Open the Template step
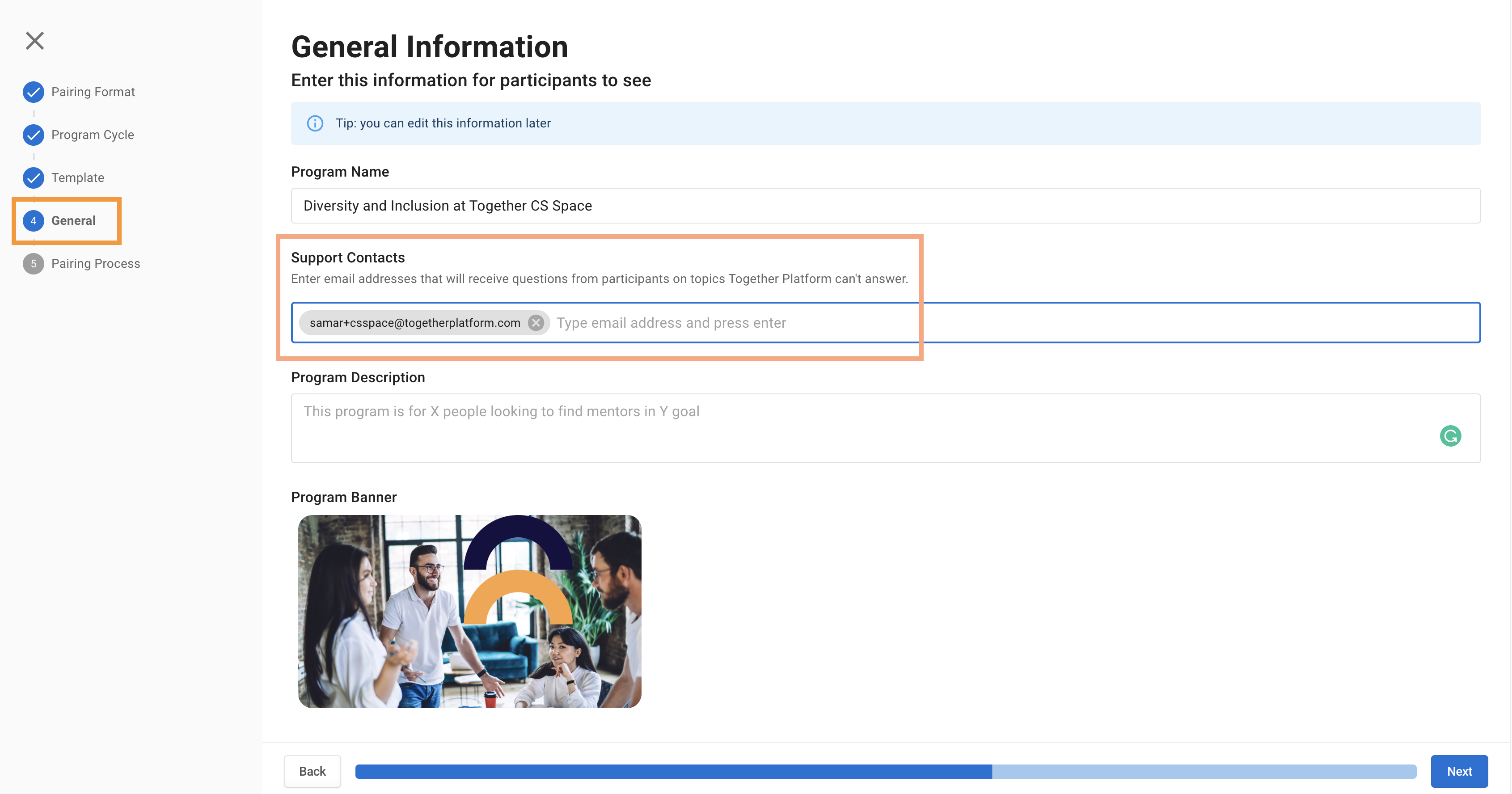The image size is (1512, 794). (77, 178)
